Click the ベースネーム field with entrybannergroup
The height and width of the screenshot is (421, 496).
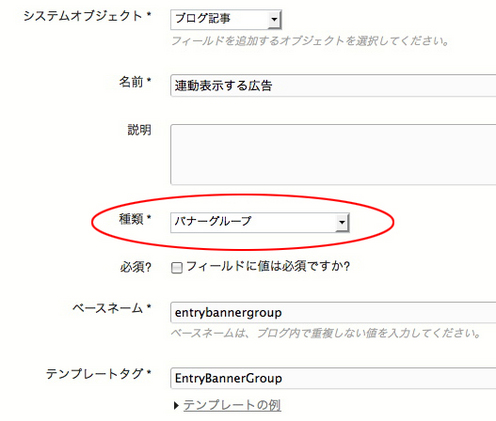333,312
